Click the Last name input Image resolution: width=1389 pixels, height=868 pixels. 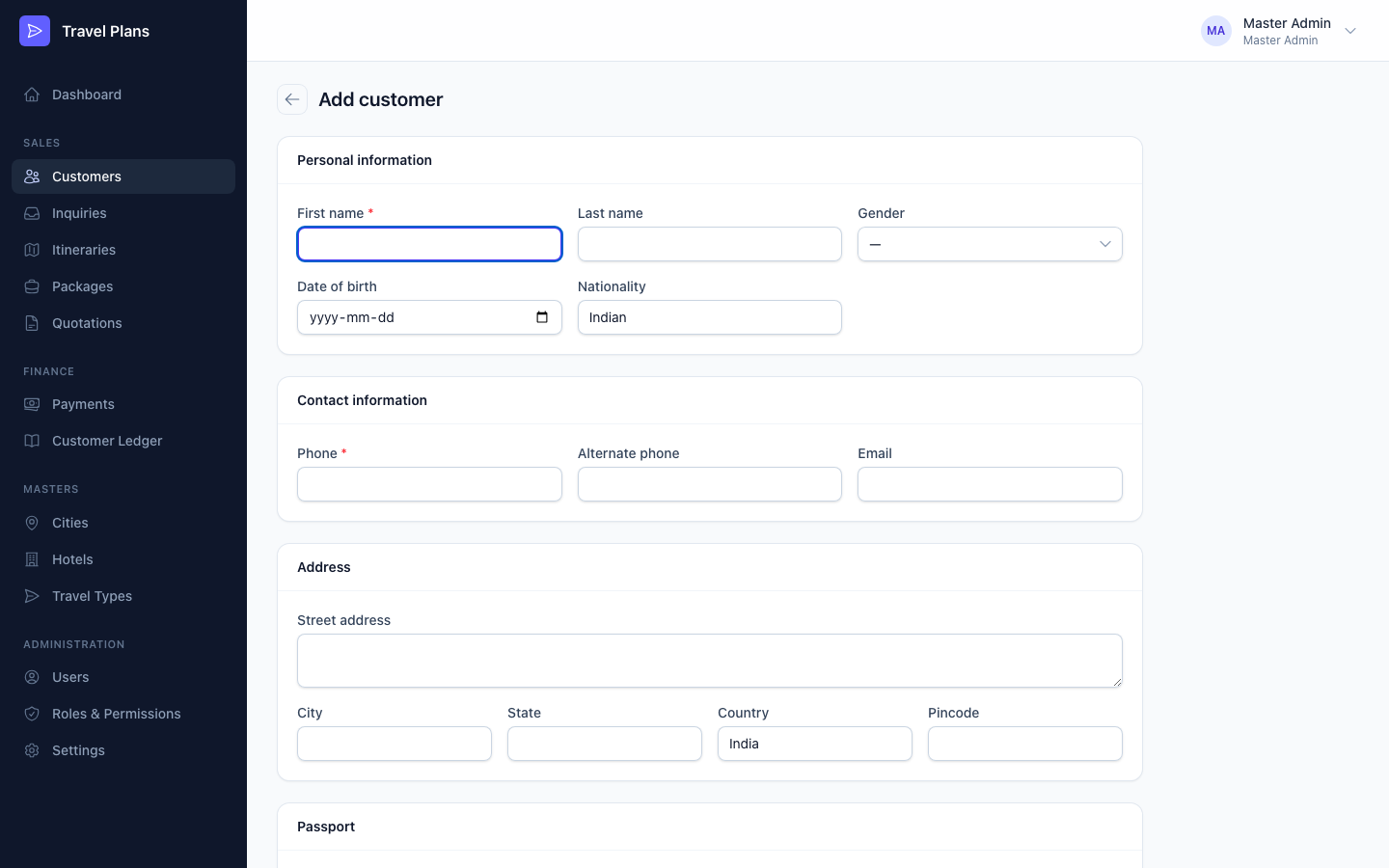pos(710,244)
